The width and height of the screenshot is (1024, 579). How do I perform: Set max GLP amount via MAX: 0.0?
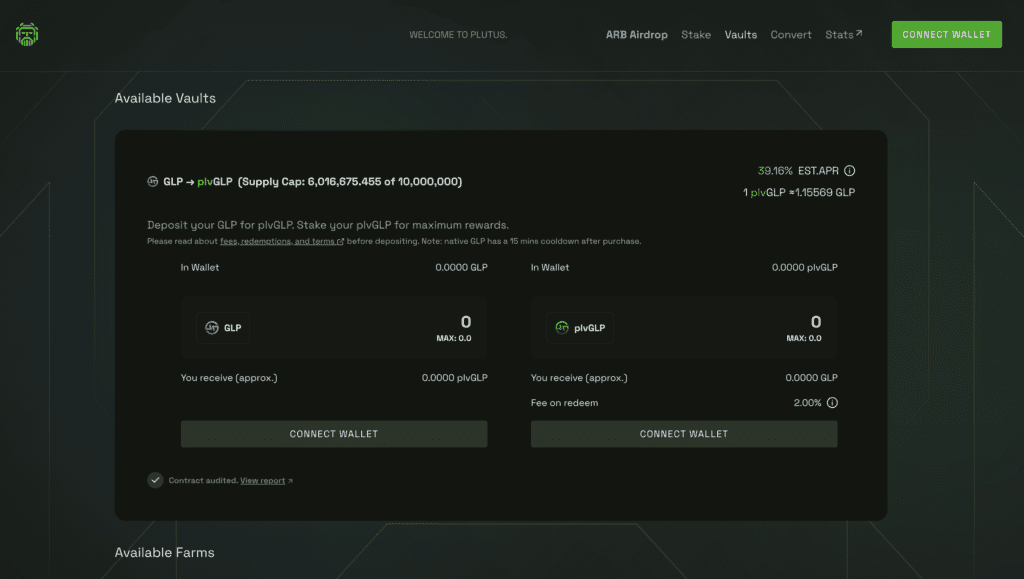tap(454, 338)
